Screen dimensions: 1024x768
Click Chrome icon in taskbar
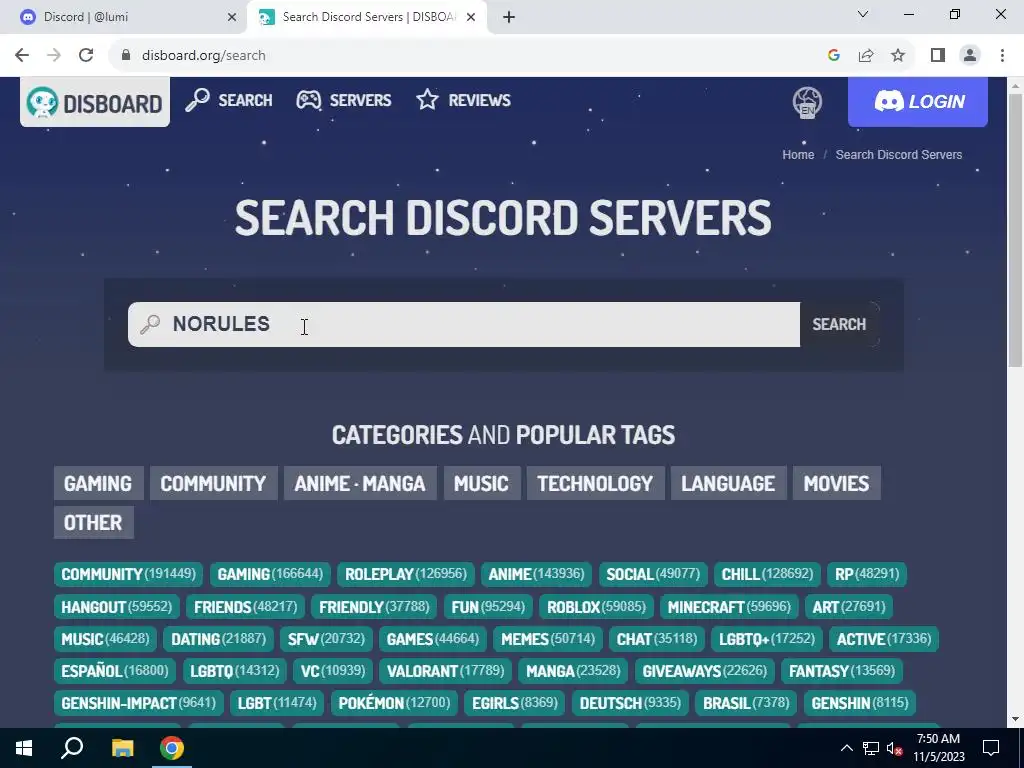pyautogui.click(x=172, y=748)
